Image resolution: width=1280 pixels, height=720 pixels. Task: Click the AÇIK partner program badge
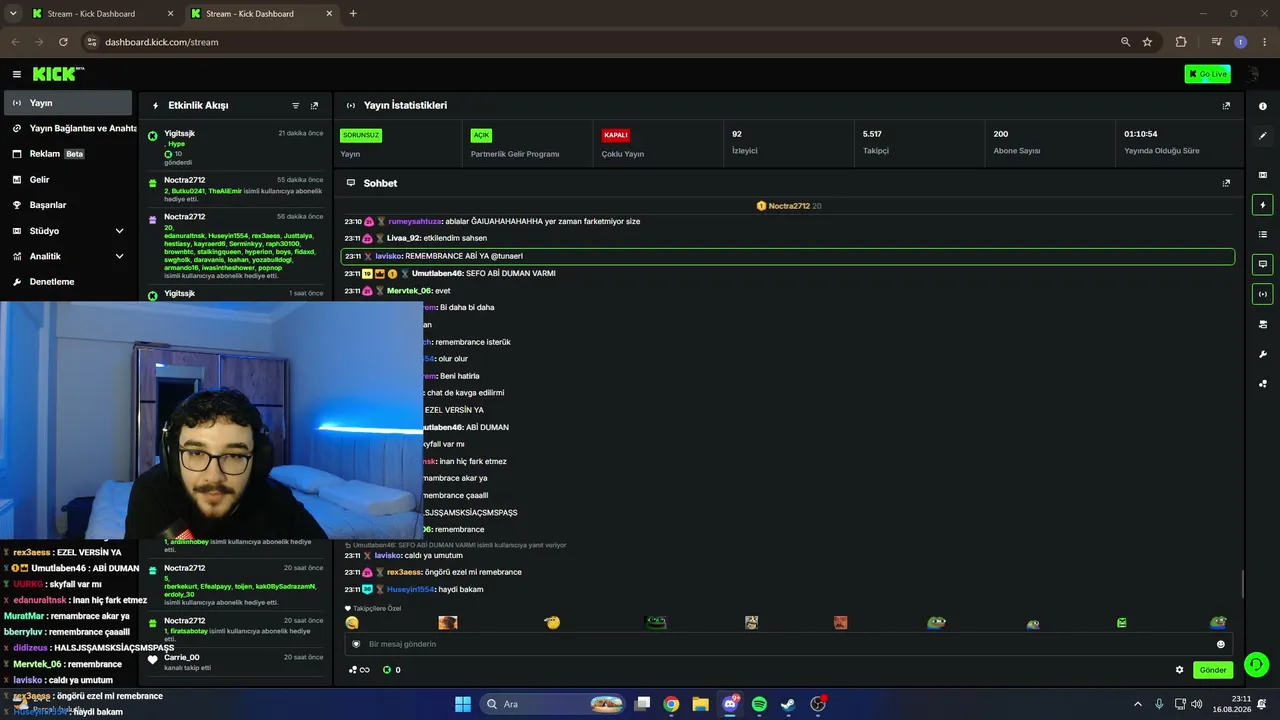pos(481,135)
